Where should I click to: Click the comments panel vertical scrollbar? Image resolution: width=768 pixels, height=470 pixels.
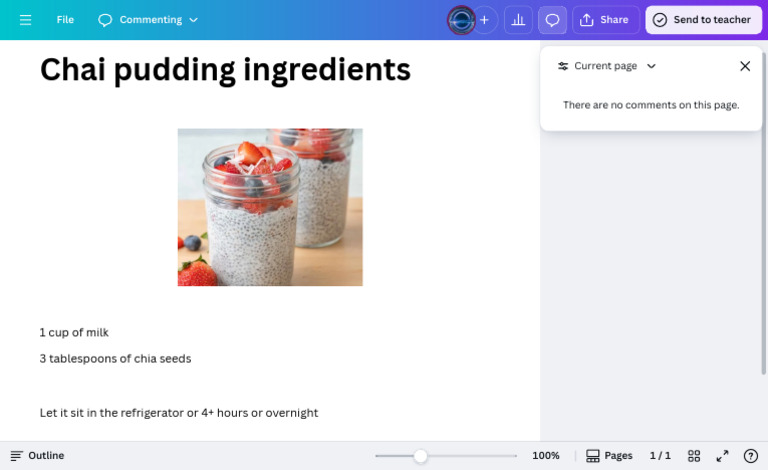click(764, 211)
